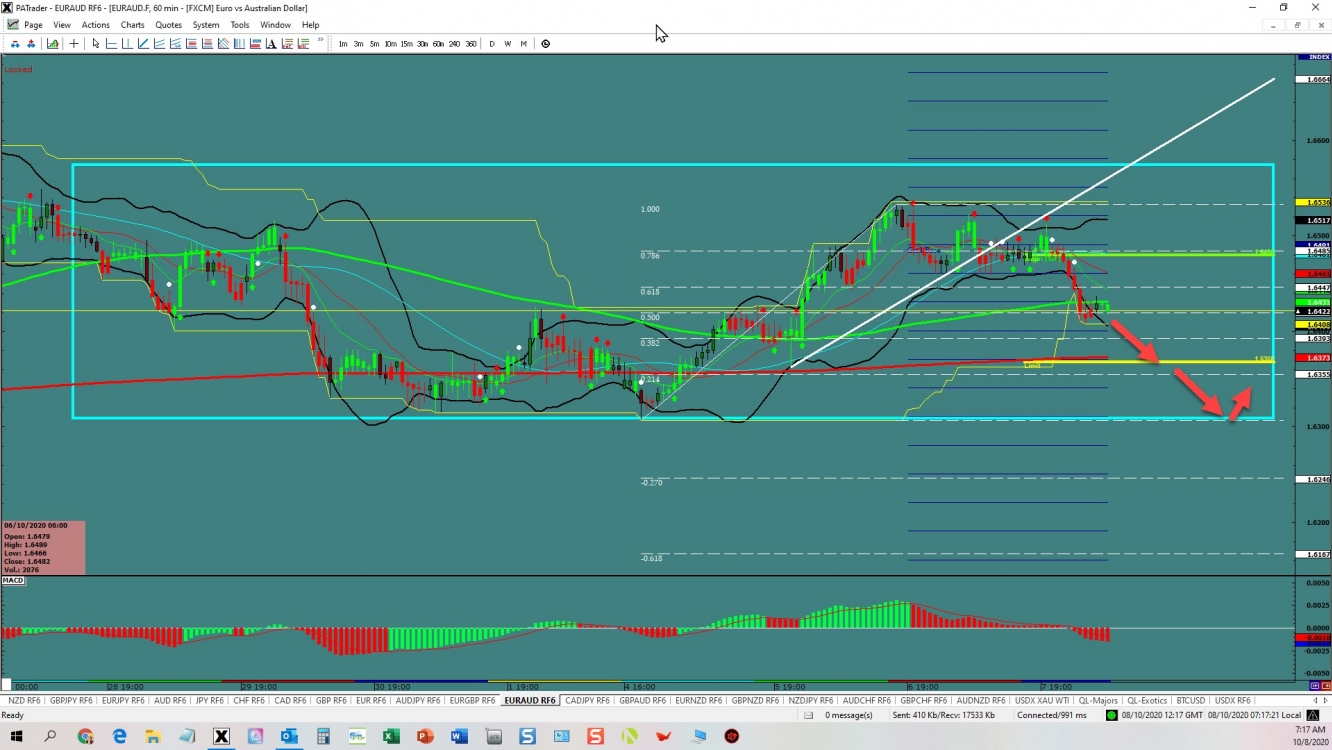The width and height of the screenshot is (1332, 750).
Task: Switch to CHF RF6 page tab
Action: coord(248,701)
